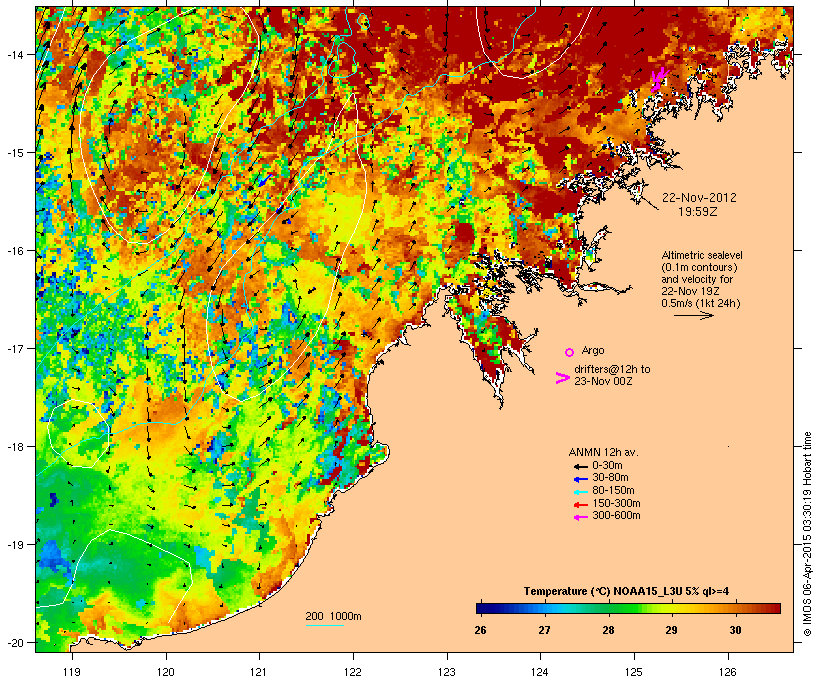Screen dimensions: 820x680
Task: Click the time text 19:59Z
Action: click(698, 212)
